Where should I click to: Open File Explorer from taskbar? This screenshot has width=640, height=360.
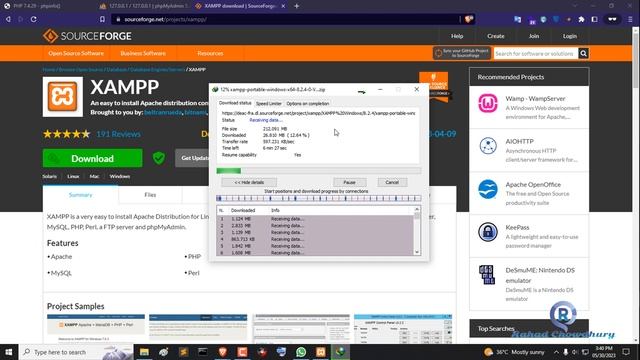(144, 352)
